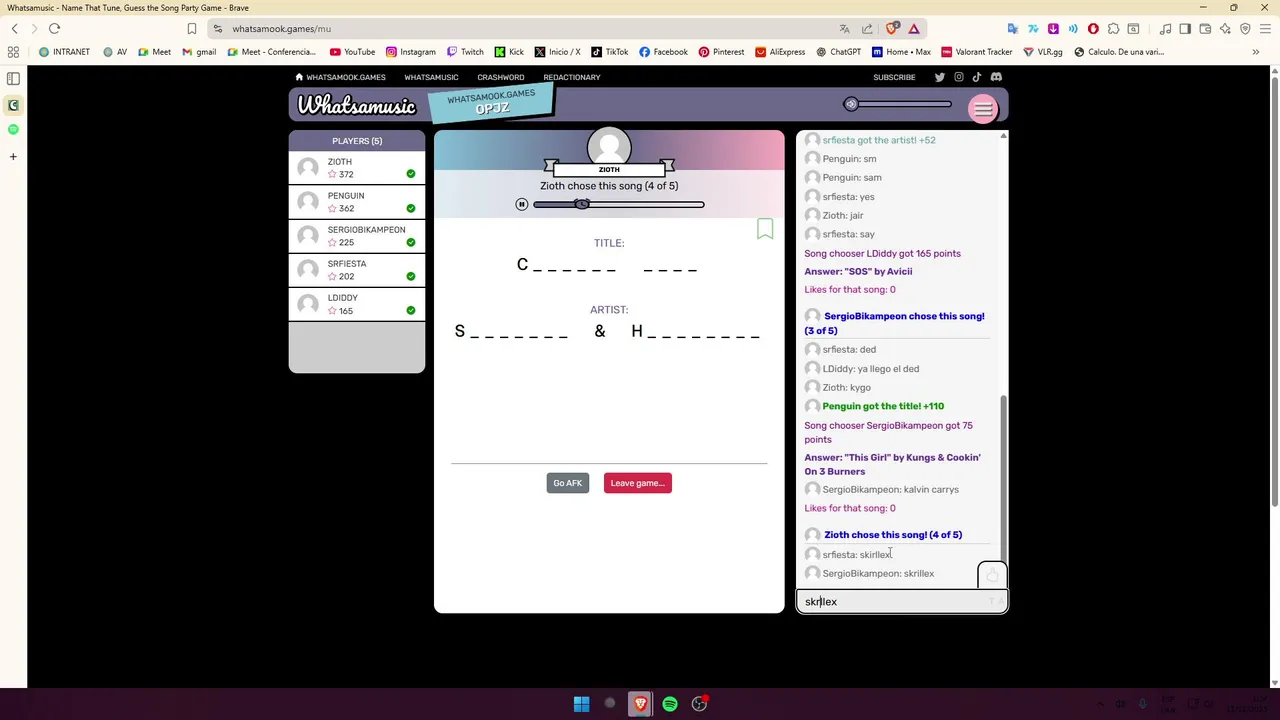Open the INTRANET bookmark

pos(64,52)
